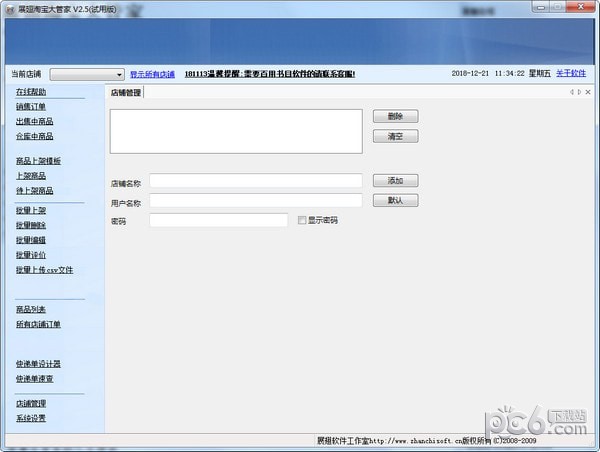Open 商品上架模板 in the sidebar
600x452 pixels.
[x=38, y=161]
